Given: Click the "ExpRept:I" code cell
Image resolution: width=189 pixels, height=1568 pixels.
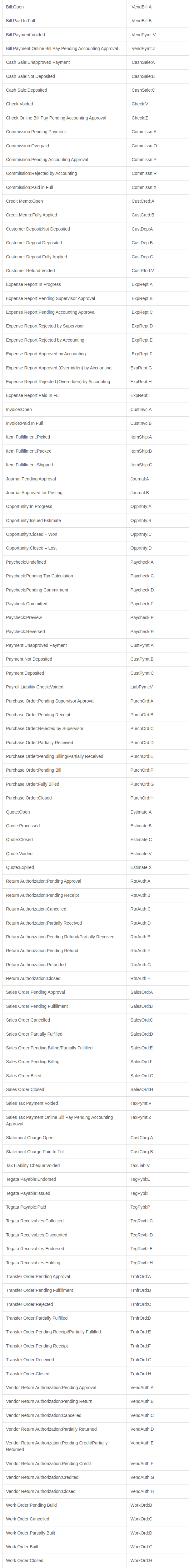Looking at the screenshot, I should coord(140,396).
